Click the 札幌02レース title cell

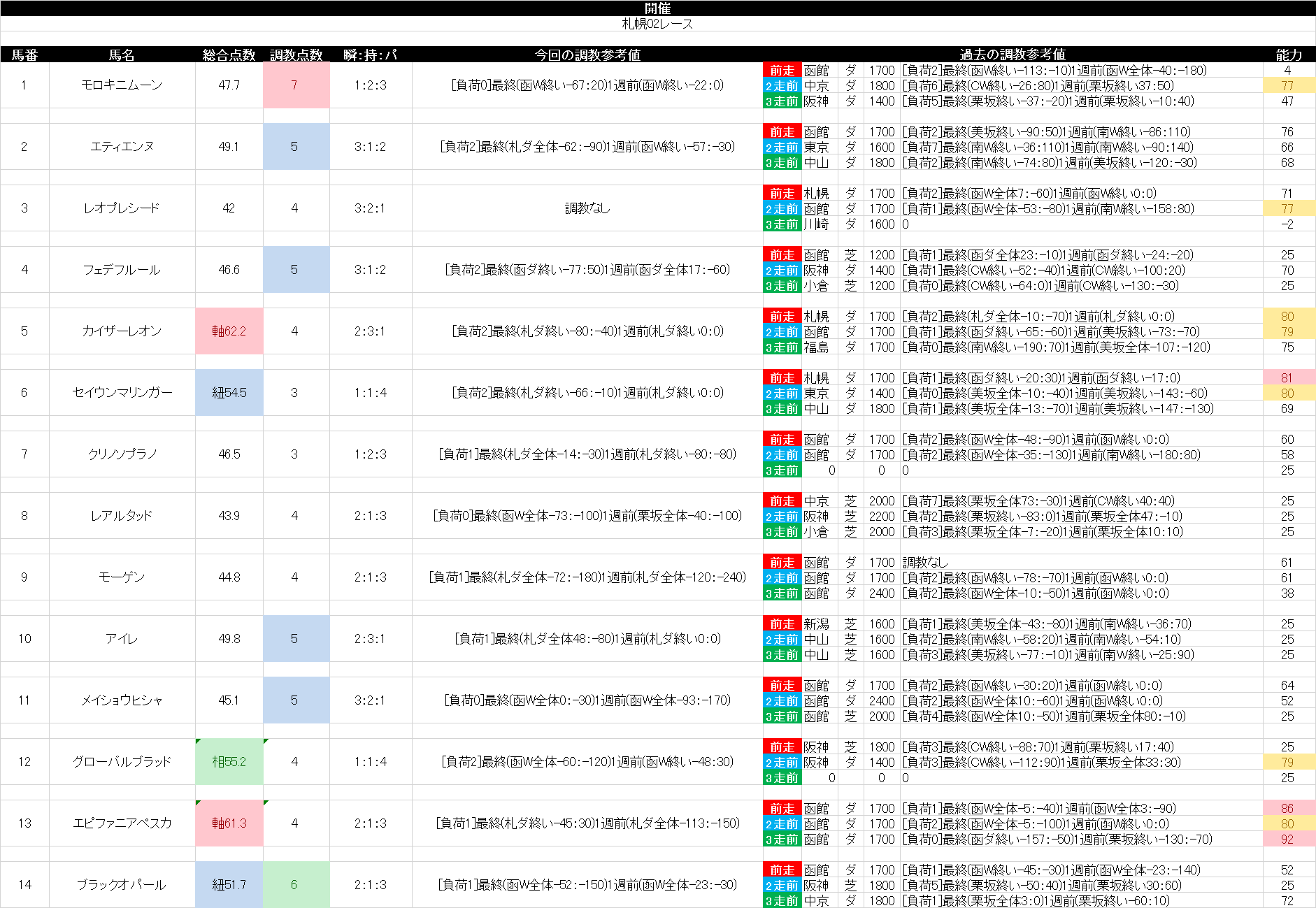657,24
